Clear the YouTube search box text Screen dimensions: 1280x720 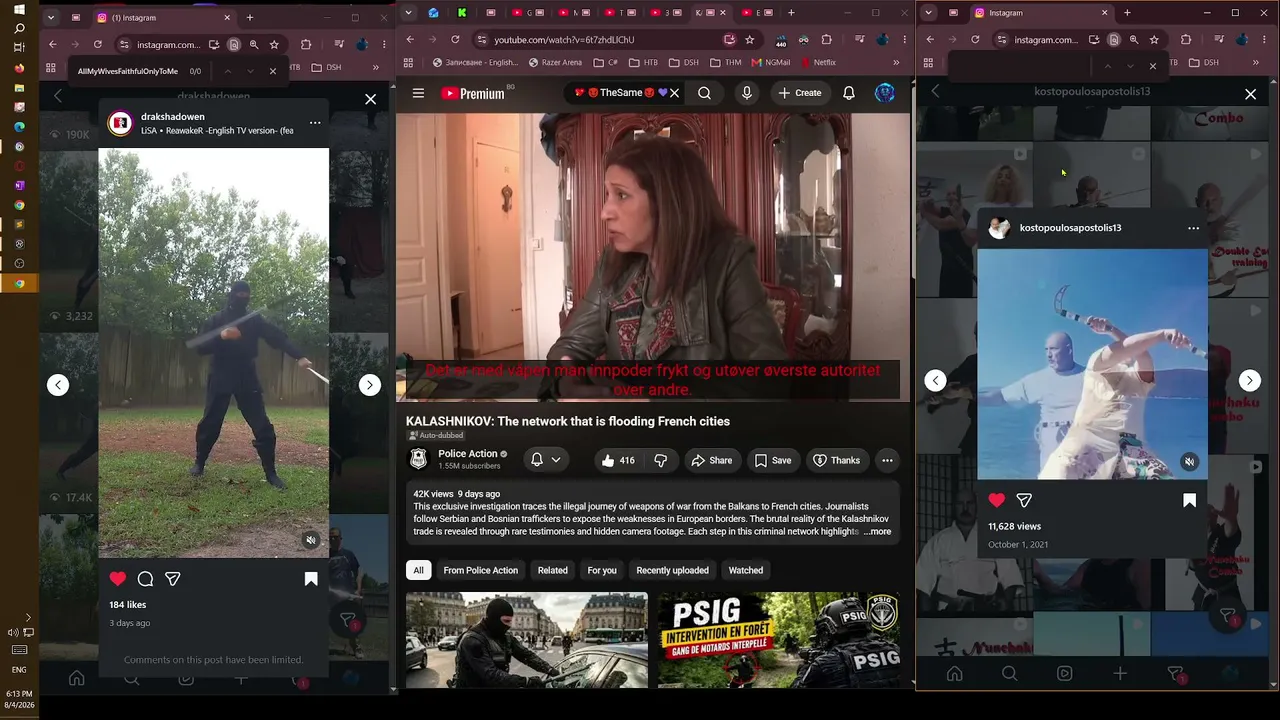pos(675,93)
